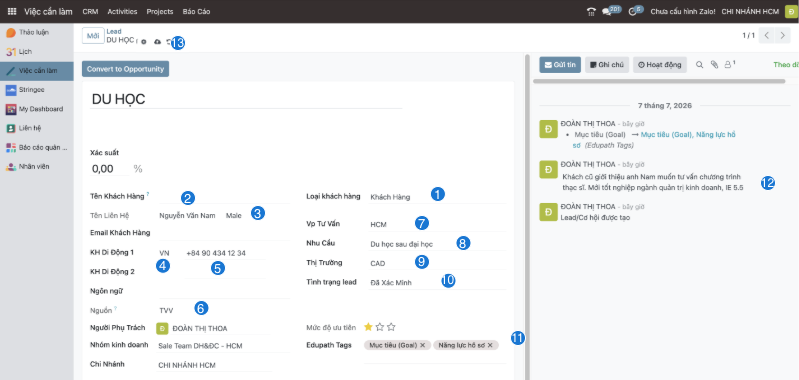Image resolution: width=799 pixels, height=380 pixels.
Task: Click Theo dõi follow link
Action: tap(786, 65)
